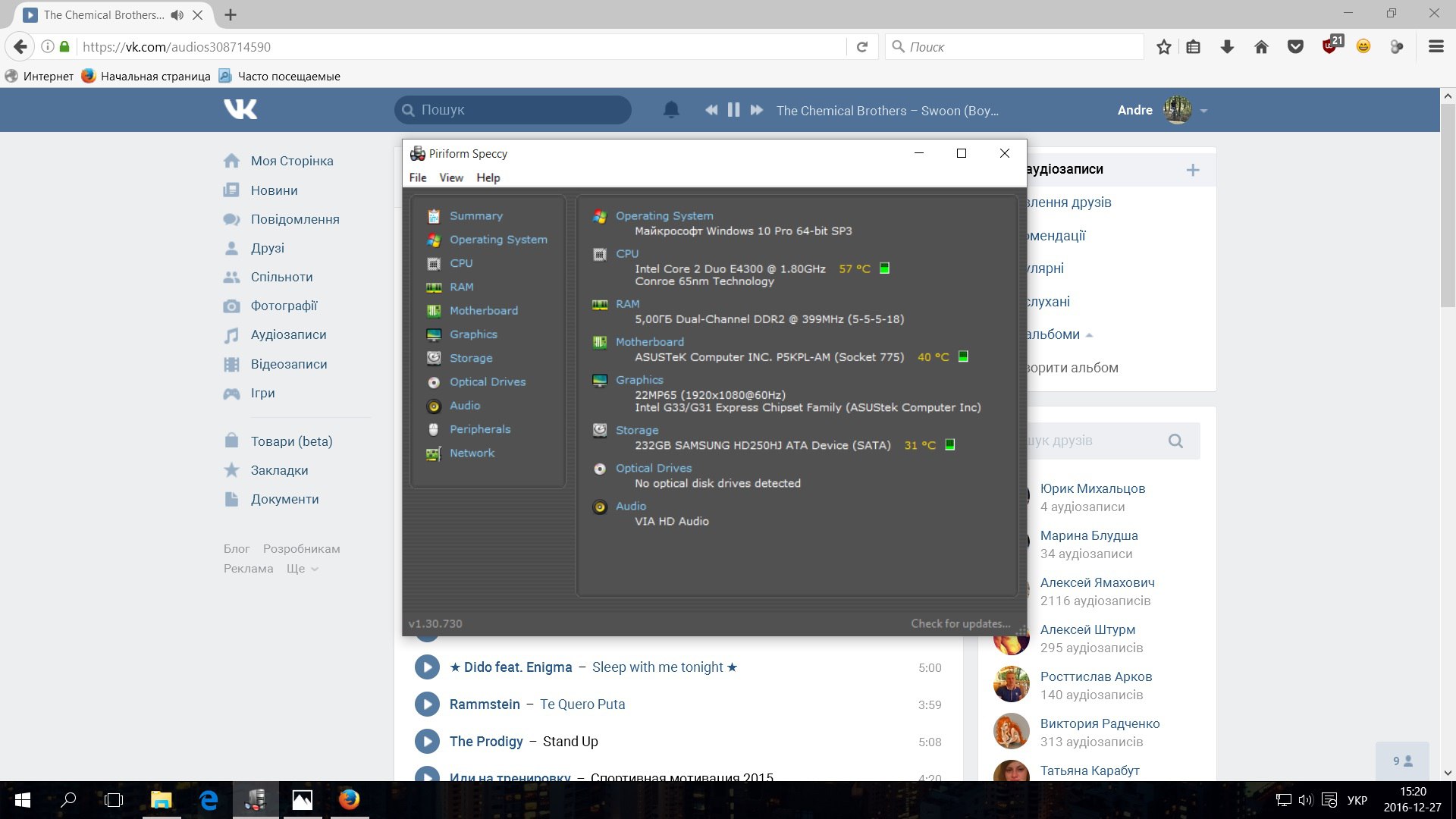Click the CPU temperature green indicator icon
The height and width of the screenshot is (819, 1456).
click(884, 268)
